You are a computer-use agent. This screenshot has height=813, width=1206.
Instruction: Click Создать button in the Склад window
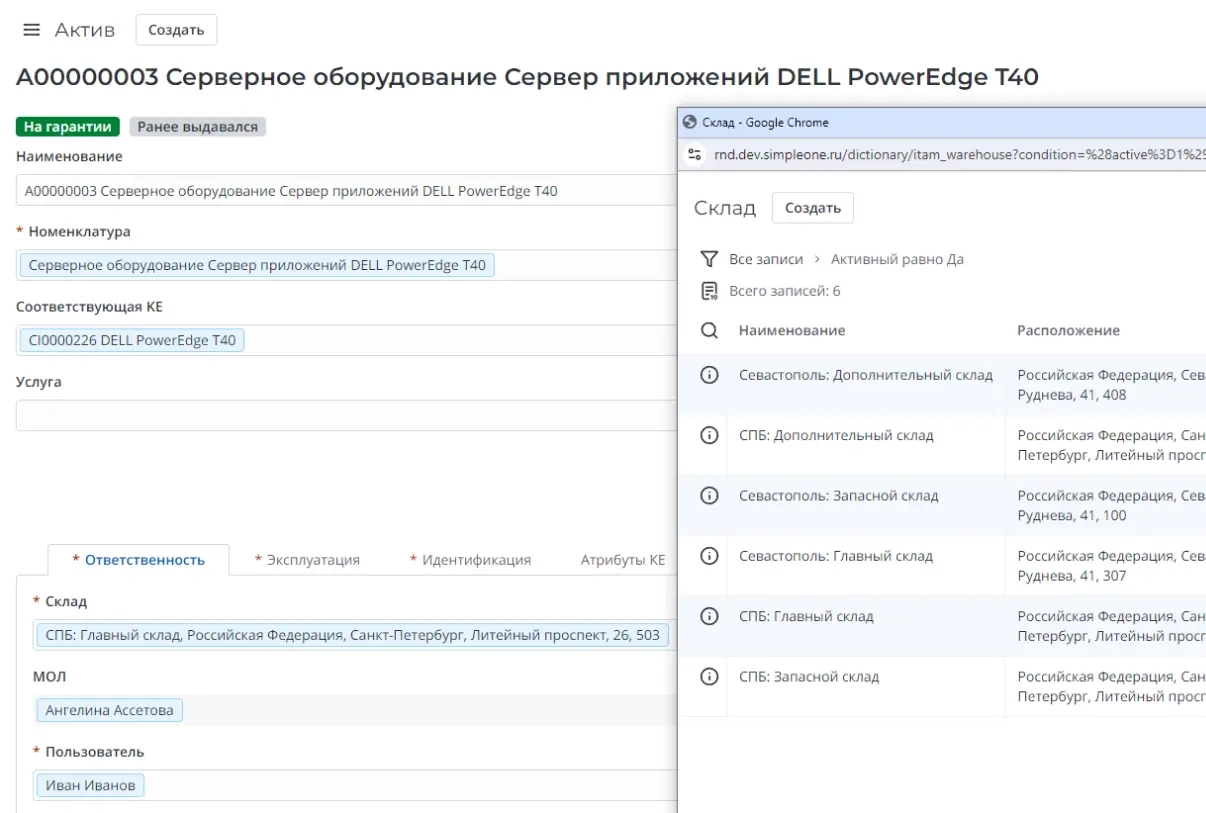click(x=813, y=208)
